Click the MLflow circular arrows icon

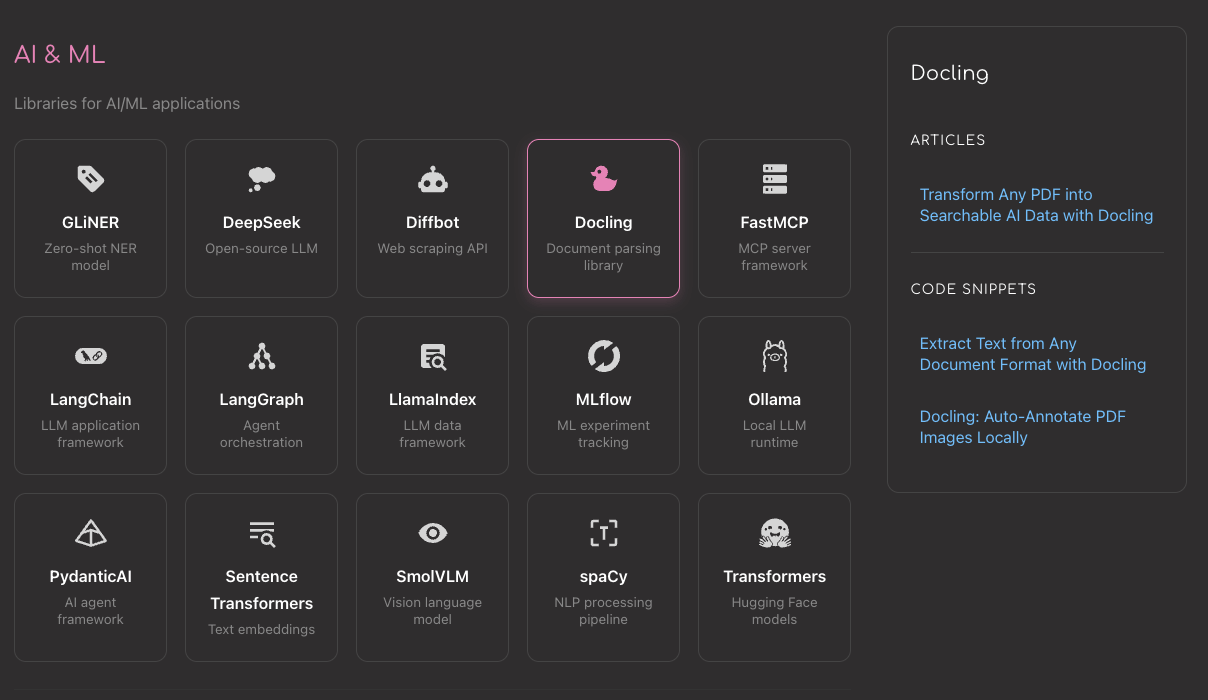pyautogui.click(x=603, y=356)
